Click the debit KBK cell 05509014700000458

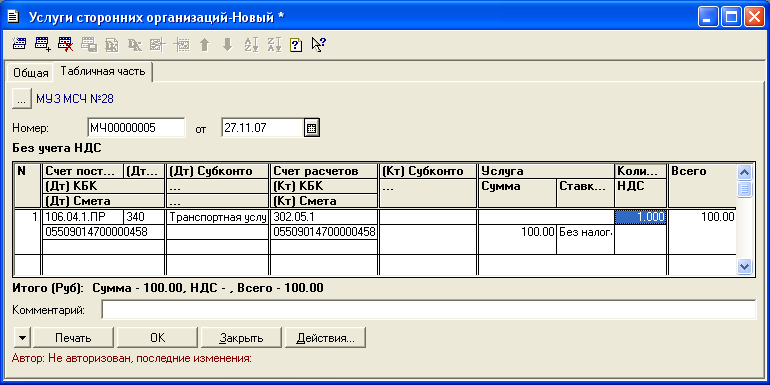click(x=103, y=232)
